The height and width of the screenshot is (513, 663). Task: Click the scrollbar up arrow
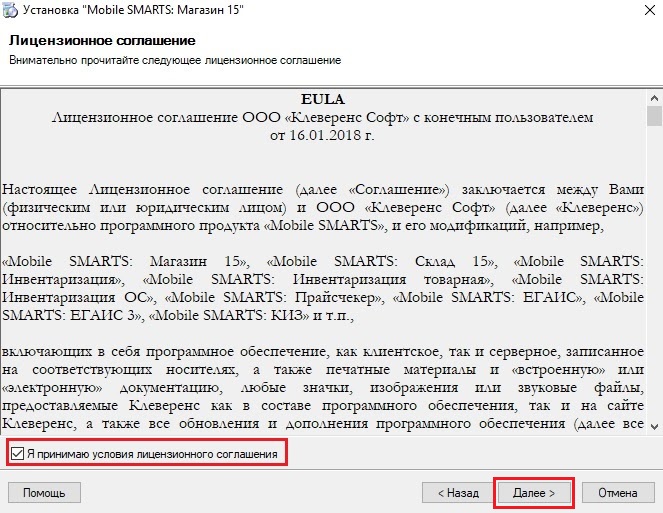tap(654, 98)
